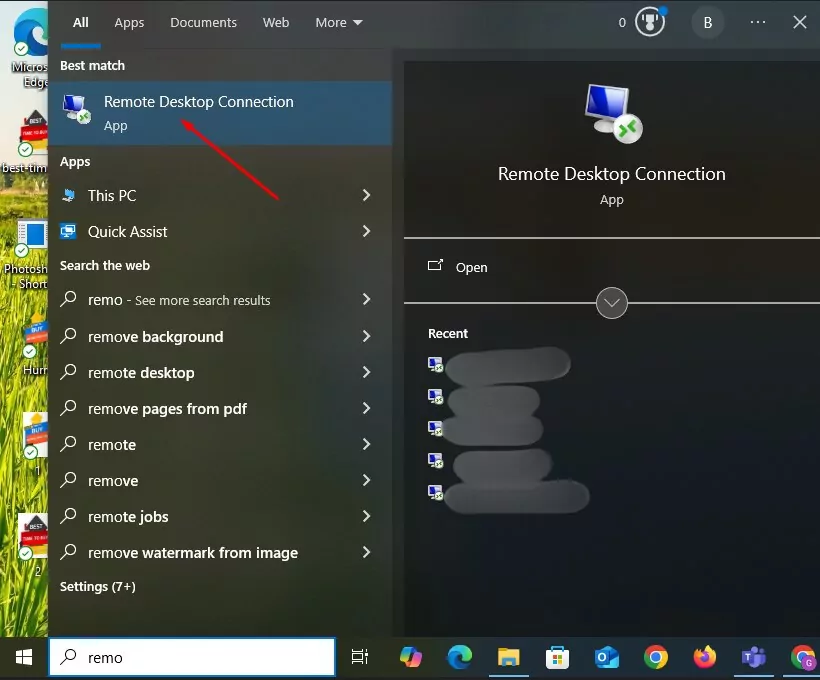The width and height of the screenshot is (820, 680).
Task: Launch Copilot from the taskbar
Action: [x=411, y=657]
